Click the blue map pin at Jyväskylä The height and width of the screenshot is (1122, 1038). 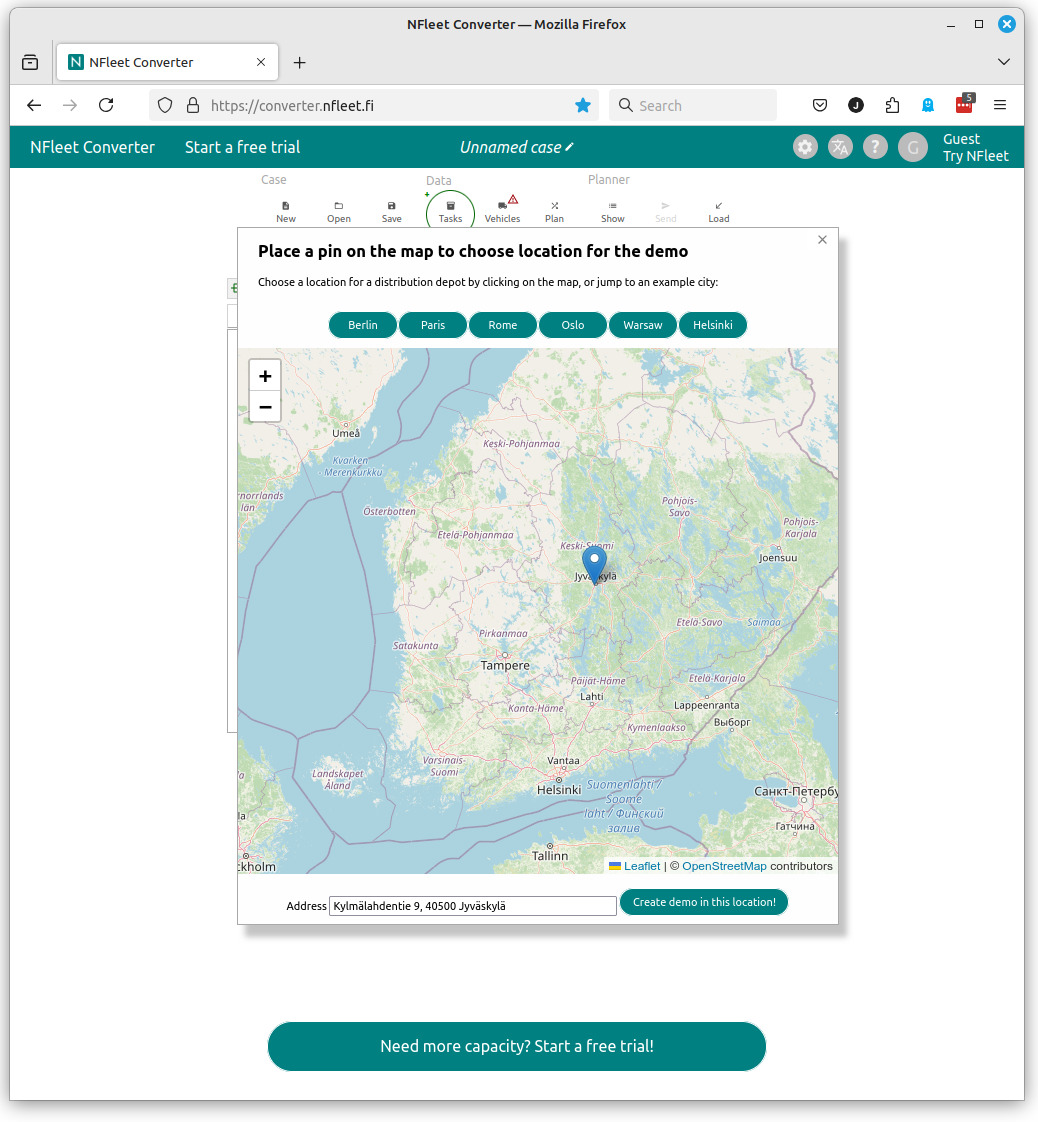pos(594,565)
